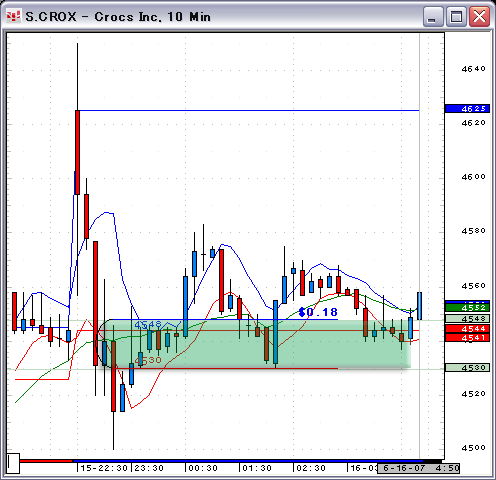496x480 pixels.
Task: Click the 4530 price label on axis
Action: (467, 368)
